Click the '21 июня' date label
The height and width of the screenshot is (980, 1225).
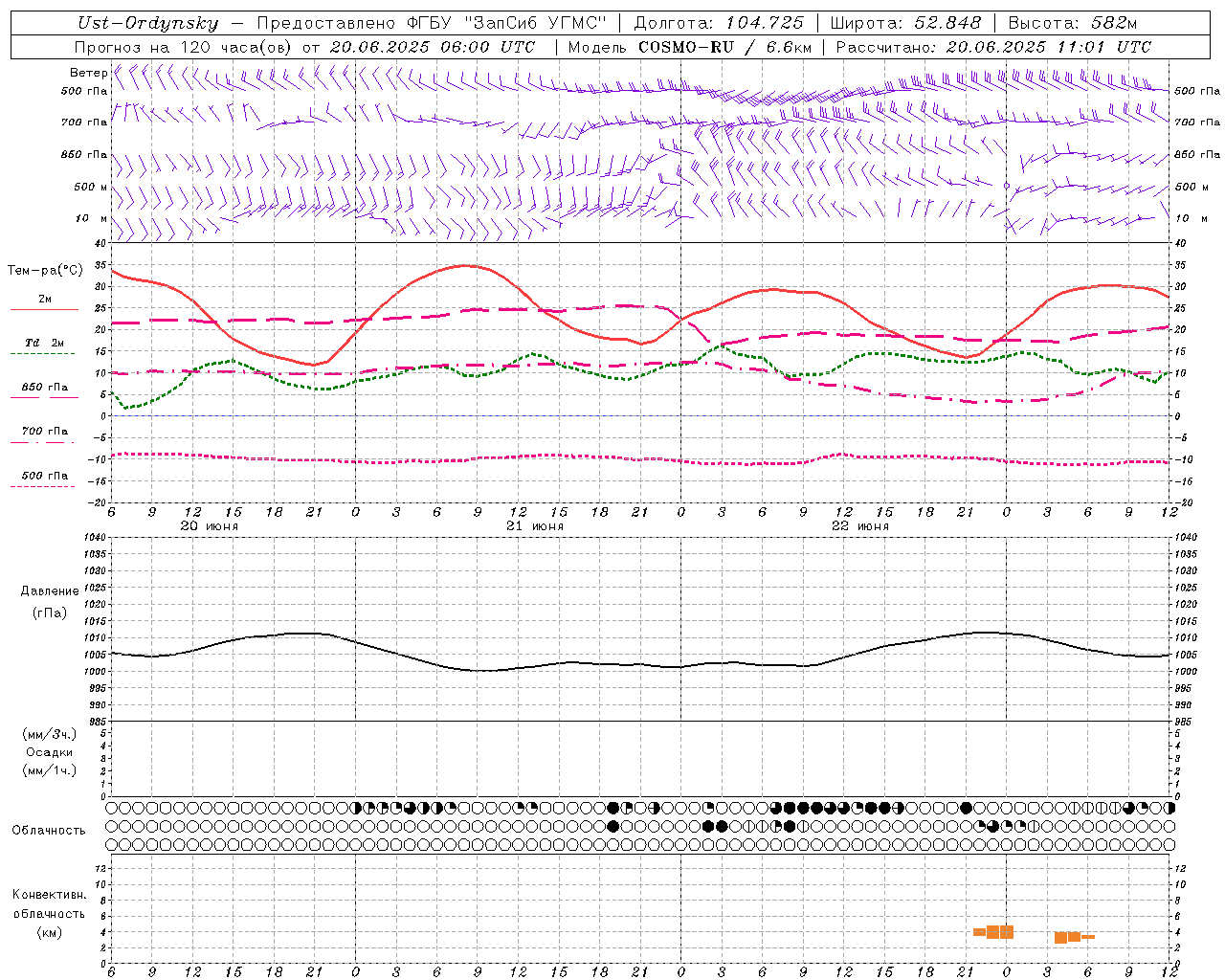[x=535, y=526]
